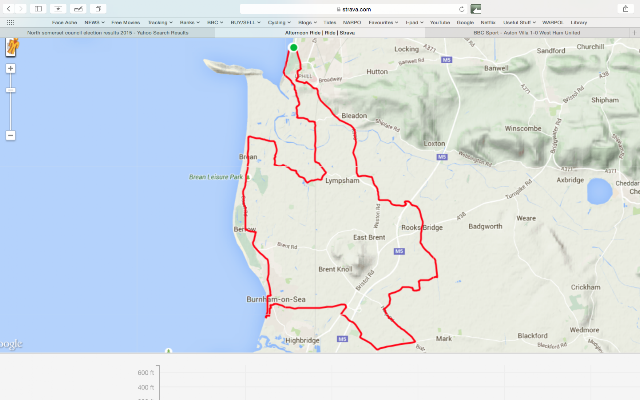
Task: Click the Rooks Bridge map label
Action: pyautogui.click(x=422, y=227)
